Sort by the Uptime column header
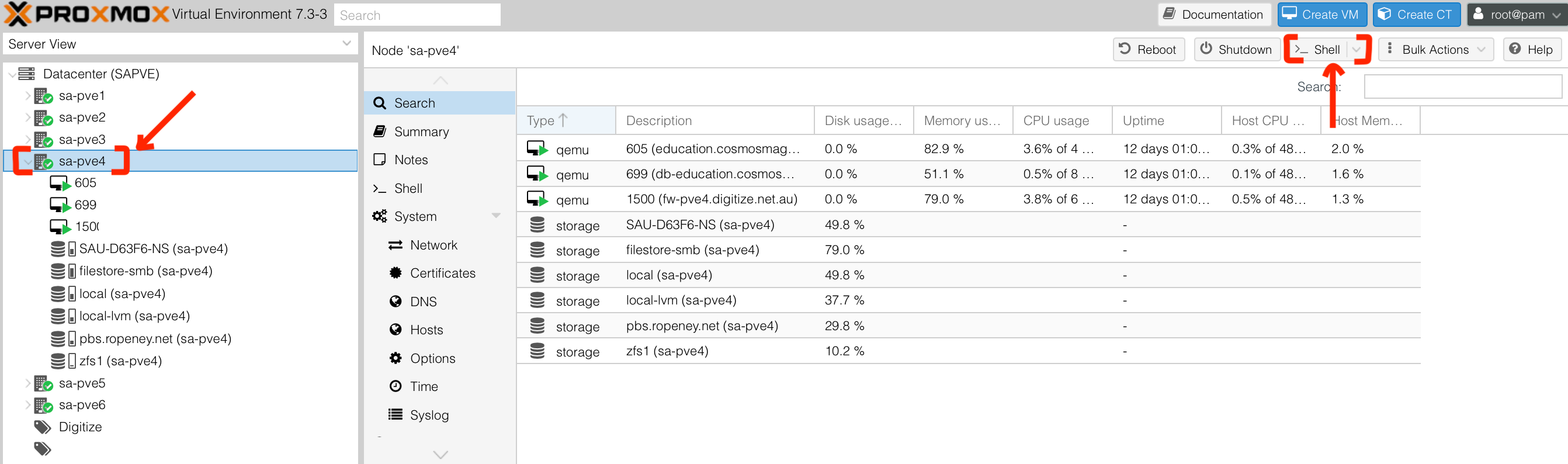1568x464 pixels. [x=1167, y=120]
